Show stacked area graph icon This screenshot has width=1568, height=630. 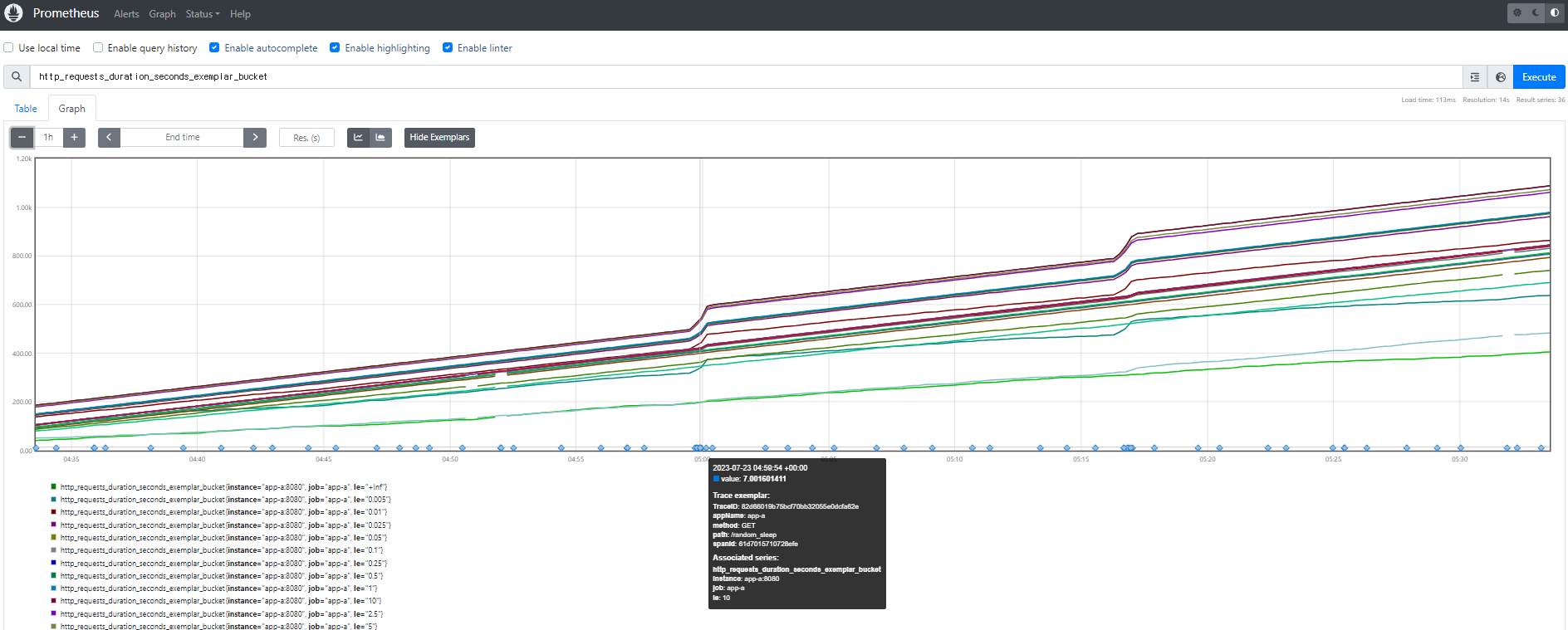coord(380,137)
